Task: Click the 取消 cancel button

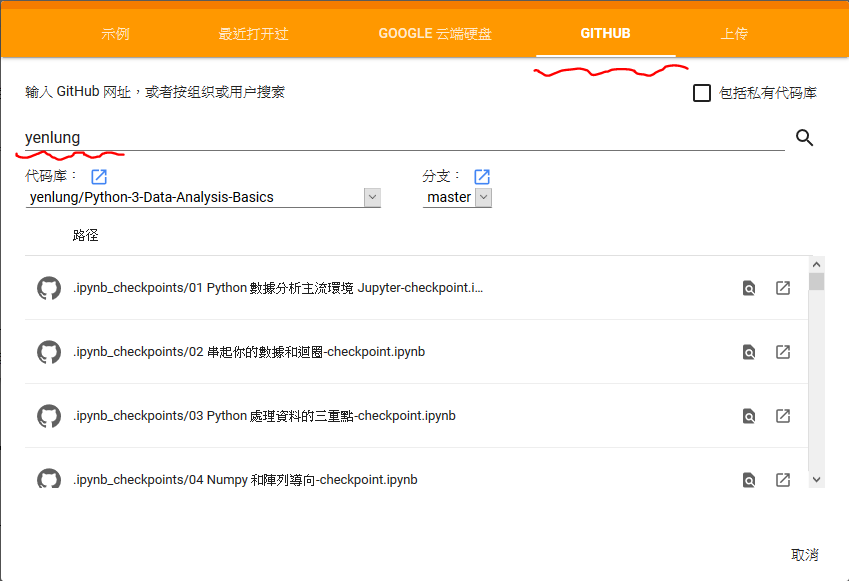Action: 805,555
